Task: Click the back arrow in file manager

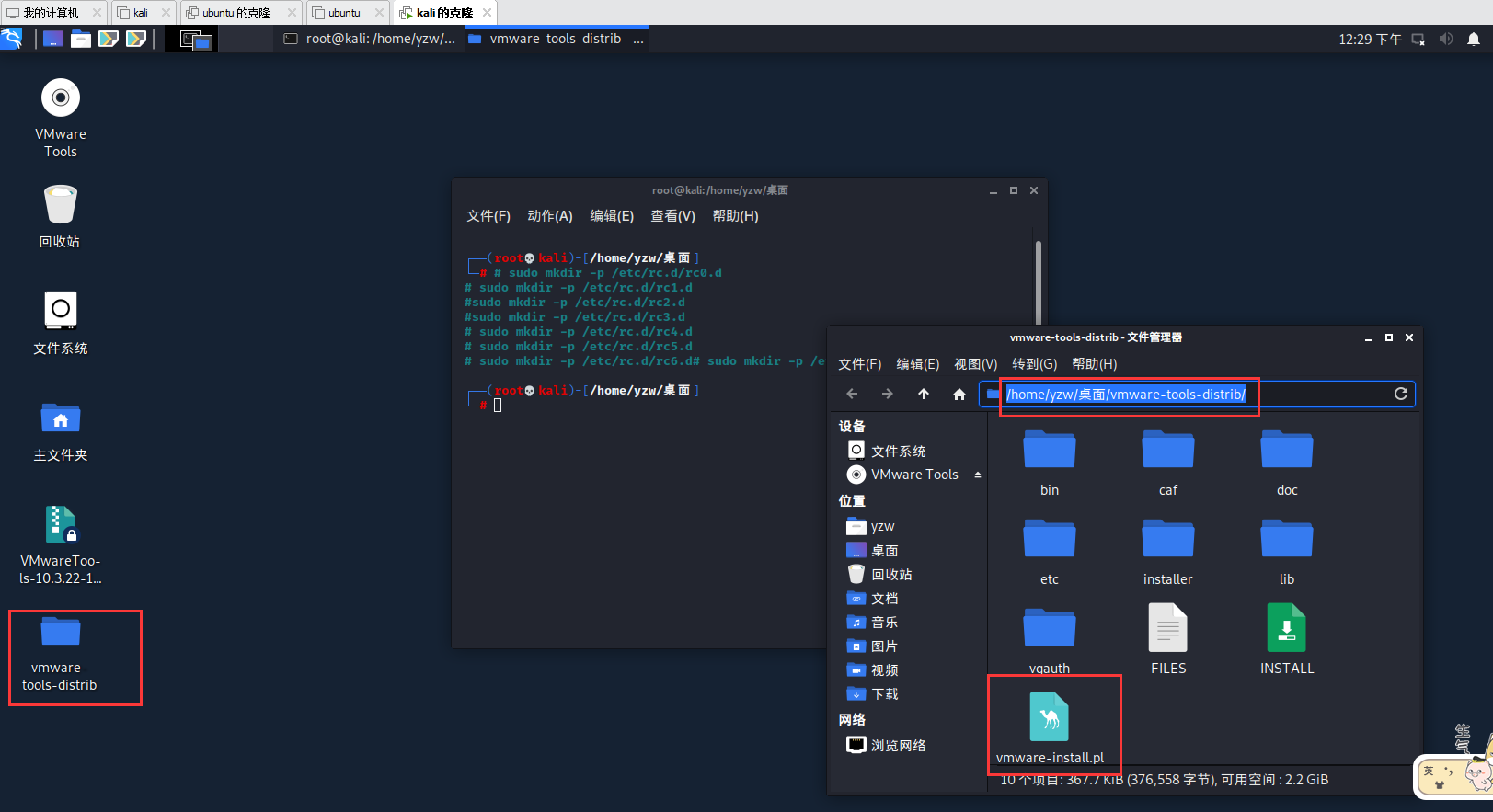Action: (852, 395)
